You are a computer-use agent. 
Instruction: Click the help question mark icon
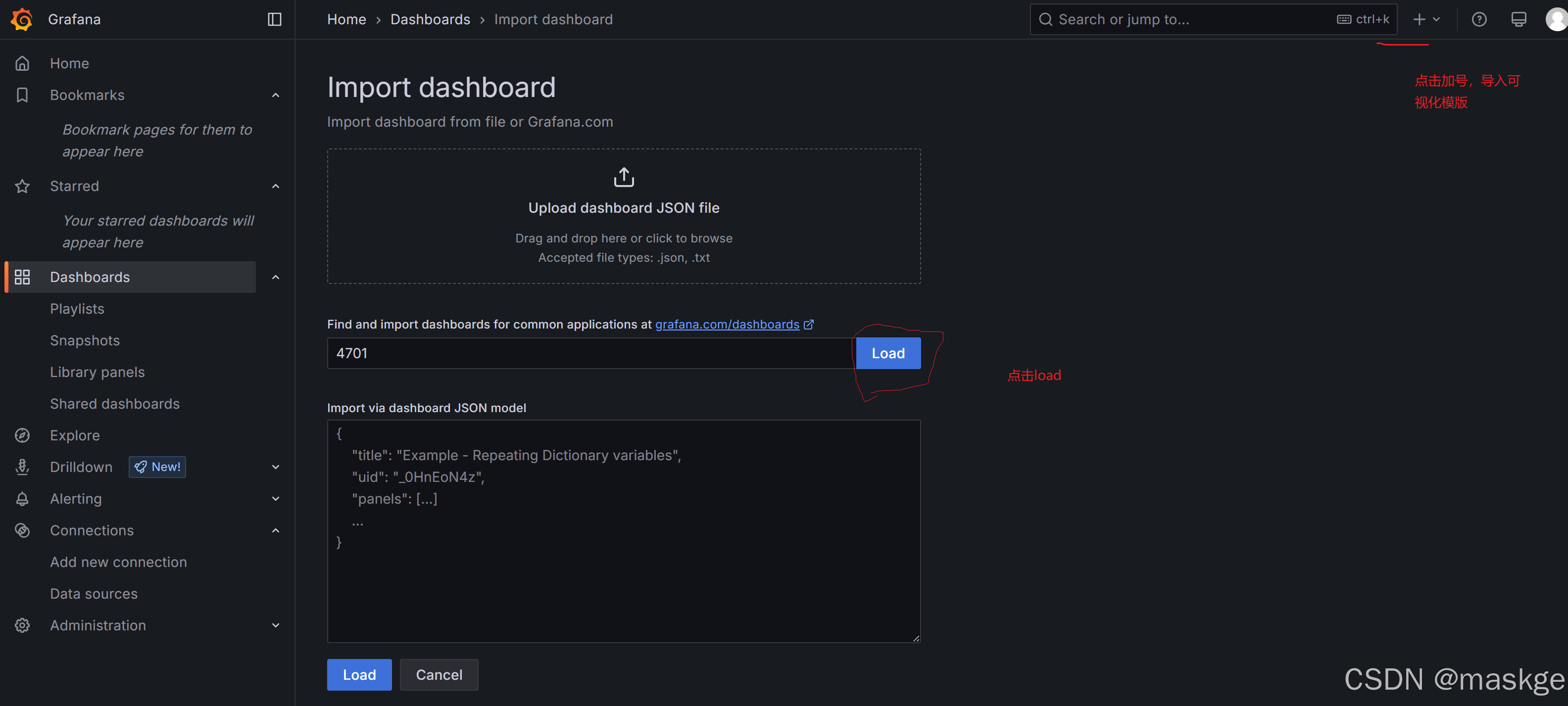pos(1479,19)
